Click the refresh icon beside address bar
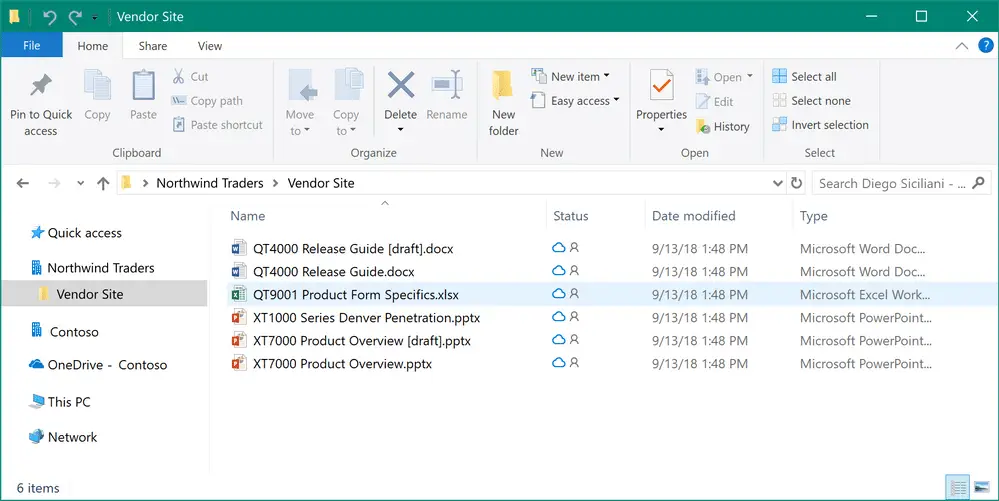The width and height of the screenshot is (999, 501). (x=796, y=184)
